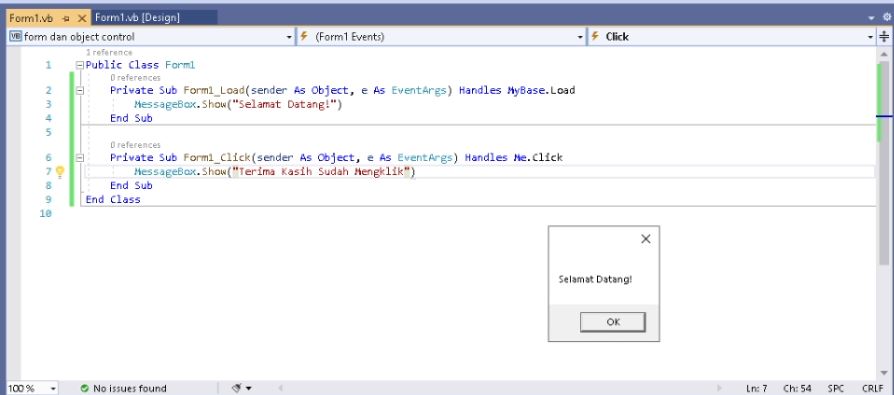Click the horizontal scrollbar left arrow

pyautogui.click(x=280, y=388)
